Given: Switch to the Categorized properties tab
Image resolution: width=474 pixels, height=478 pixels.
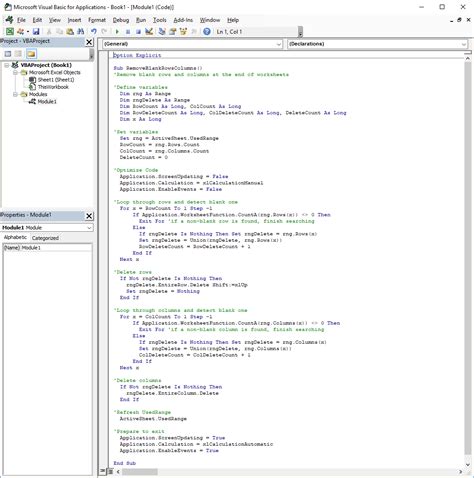Looking at the screenshot, I should tap(45, 238).
